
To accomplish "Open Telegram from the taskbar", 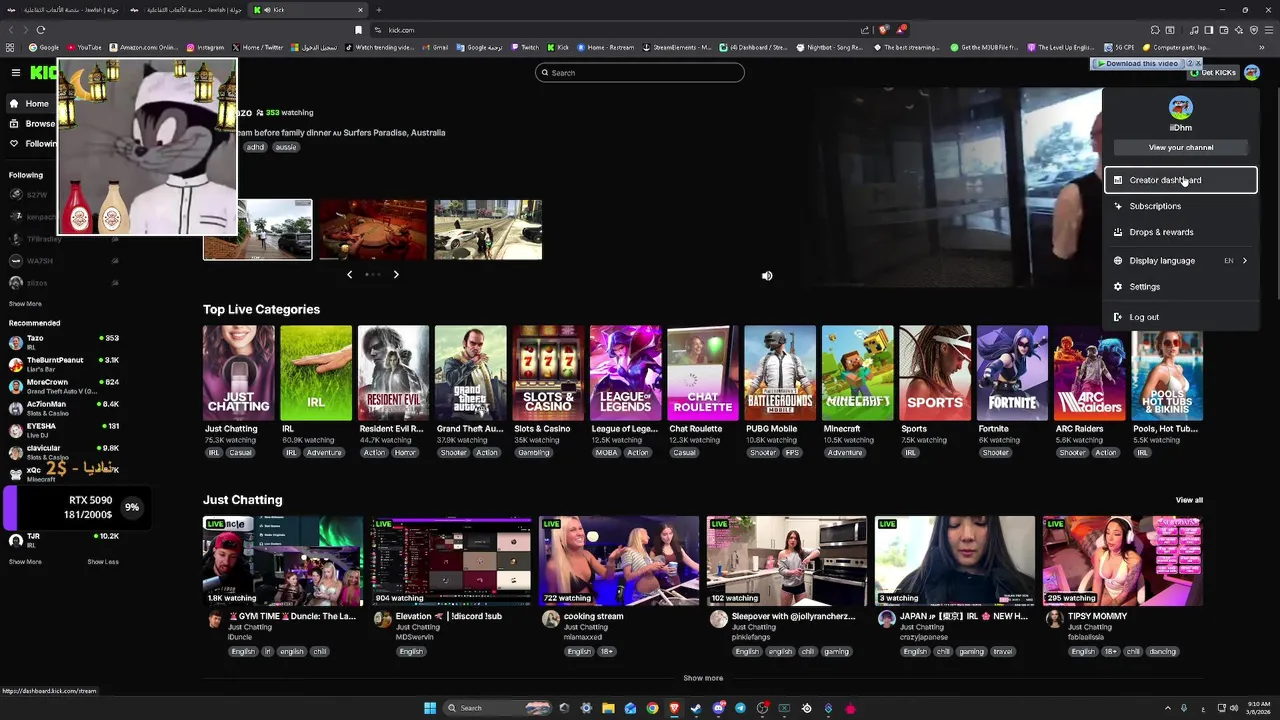I will 740,708.
